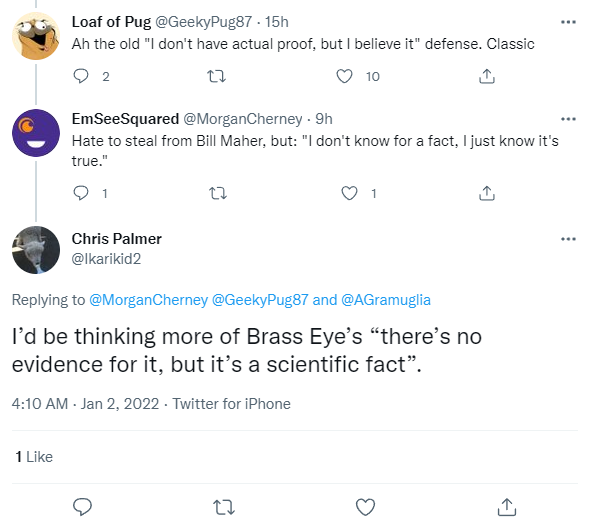Like EmSeeSquared's tweet

tap(349, 193)
